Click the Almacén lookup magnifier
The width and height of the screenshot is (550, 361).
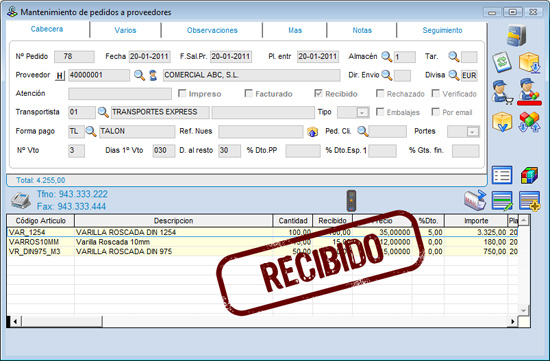pyautogui.click(x=387, y=56)
